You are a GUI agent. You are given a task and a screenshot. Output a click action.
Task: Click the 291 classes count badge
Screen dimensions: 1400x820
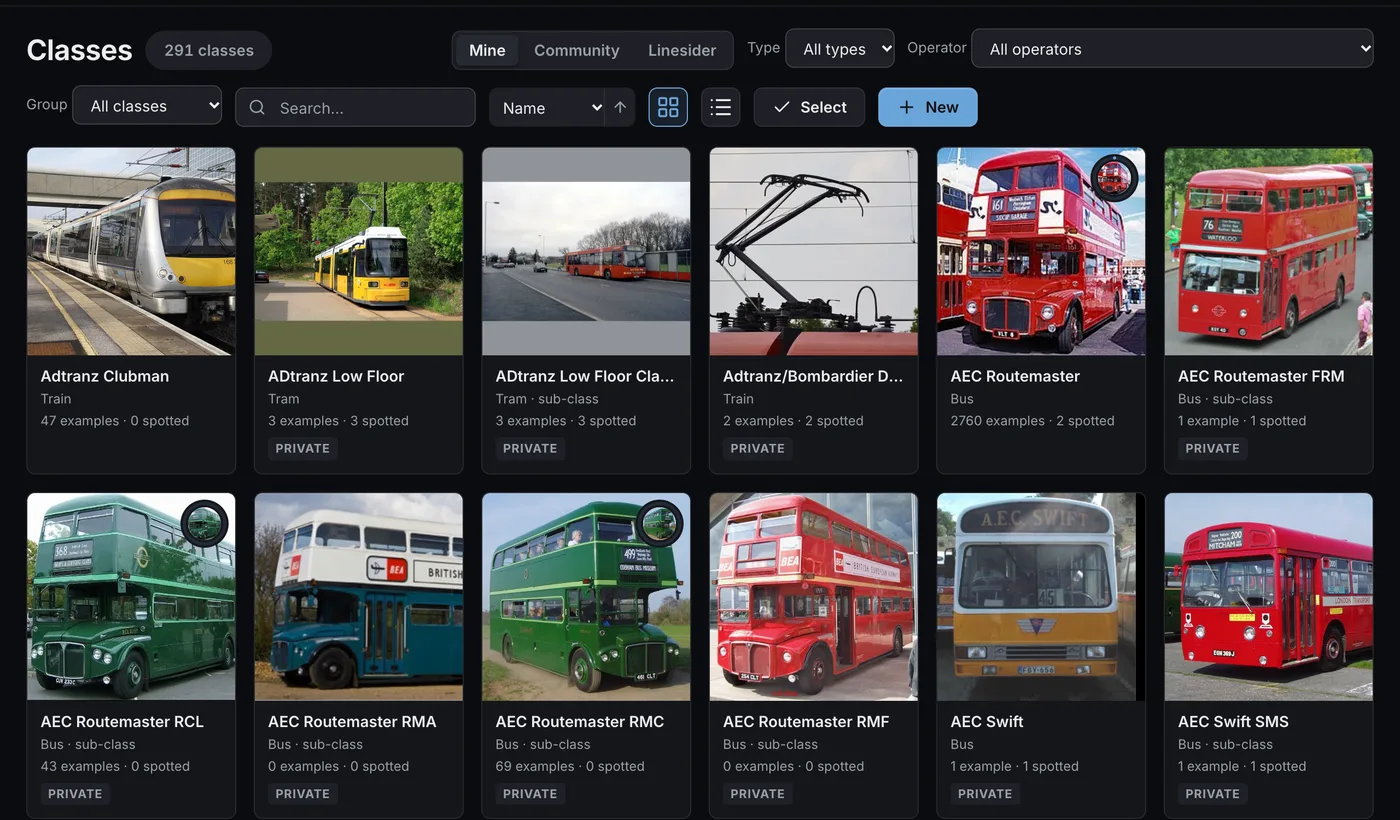click(x=209, y=50)
